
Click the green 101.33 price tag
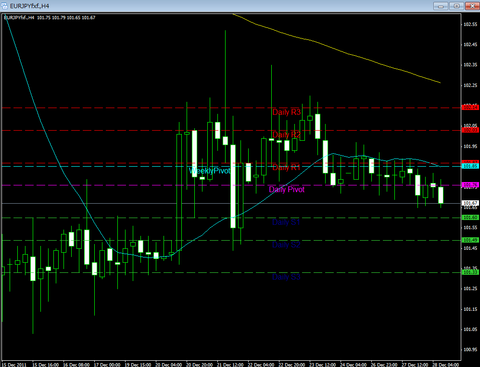(x=470, y=272)
